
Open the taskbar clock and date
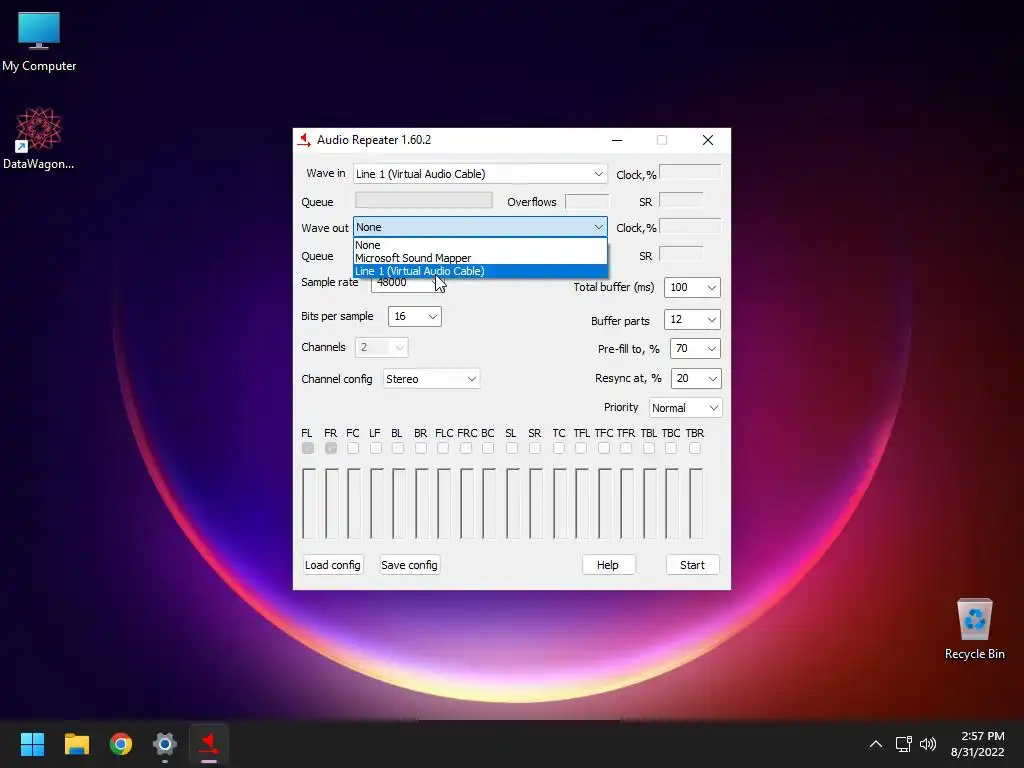coord(977,744)
